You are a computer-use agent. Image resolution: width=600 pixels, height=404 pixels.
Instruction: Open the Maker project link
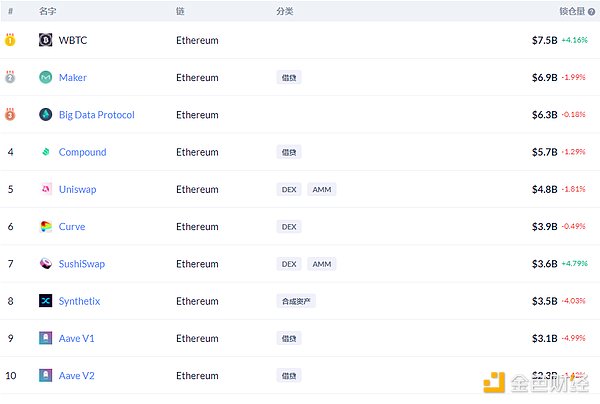pos(73,77)
